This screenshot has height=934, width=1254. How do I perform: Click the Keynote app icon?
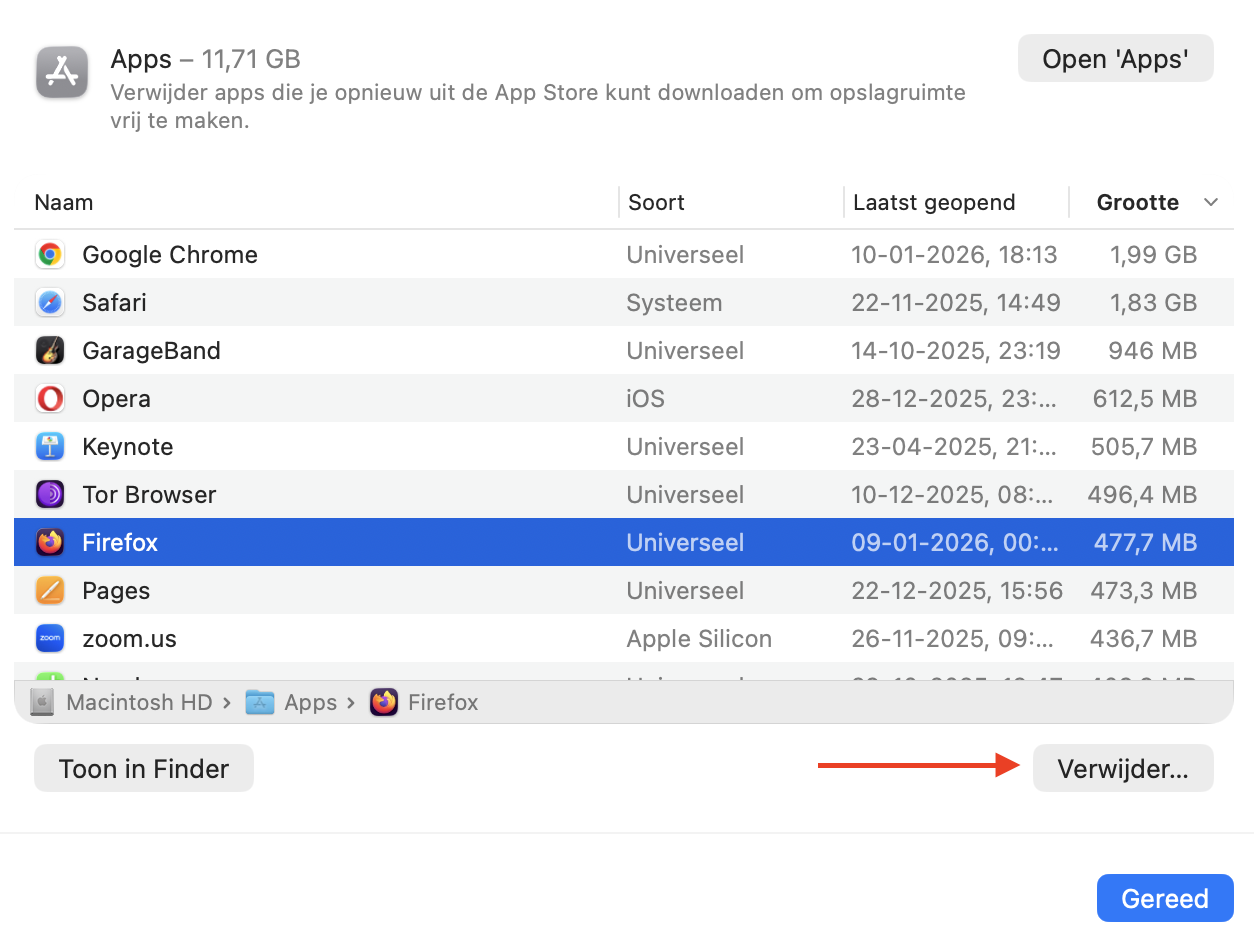[49, 446]
